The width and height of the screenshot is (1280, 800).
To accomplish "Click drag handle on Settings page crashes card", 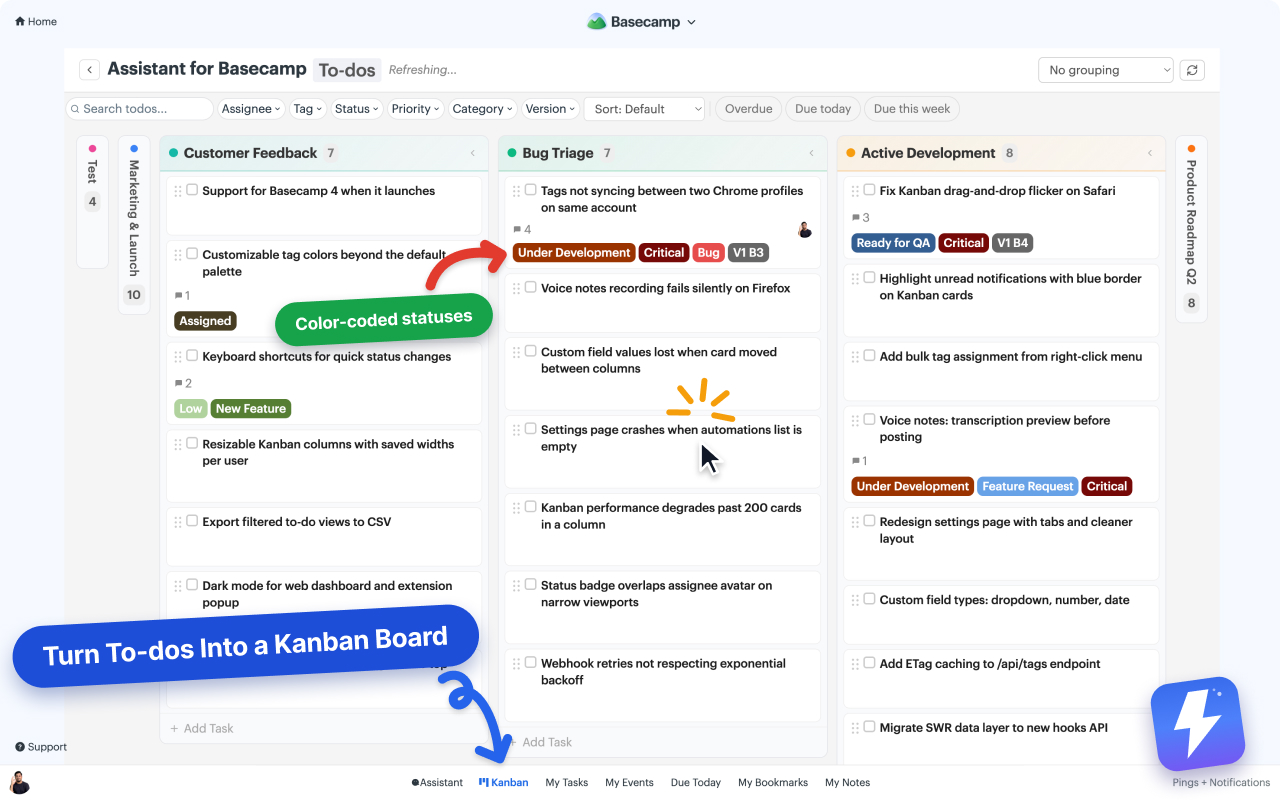I will pyautogui.click(x=517, y=430).
